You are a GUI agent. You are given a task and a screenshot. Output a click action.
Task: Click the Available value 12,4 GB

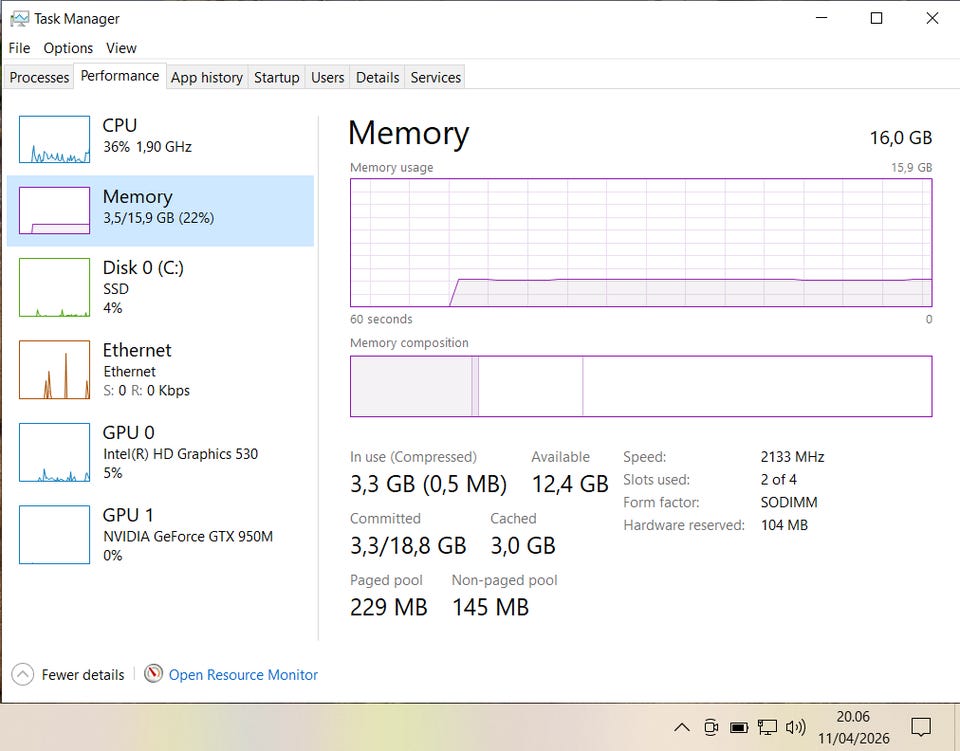(570, 484)
